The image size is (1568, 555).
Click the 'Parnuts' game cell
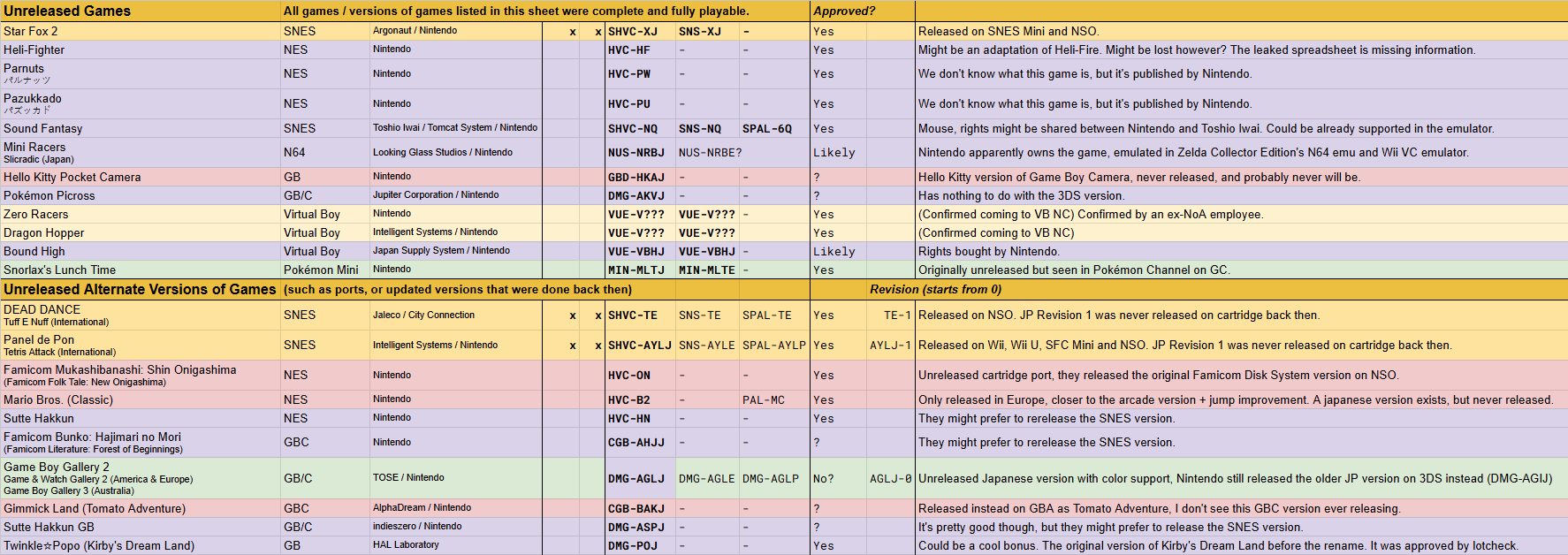(141, 73)
